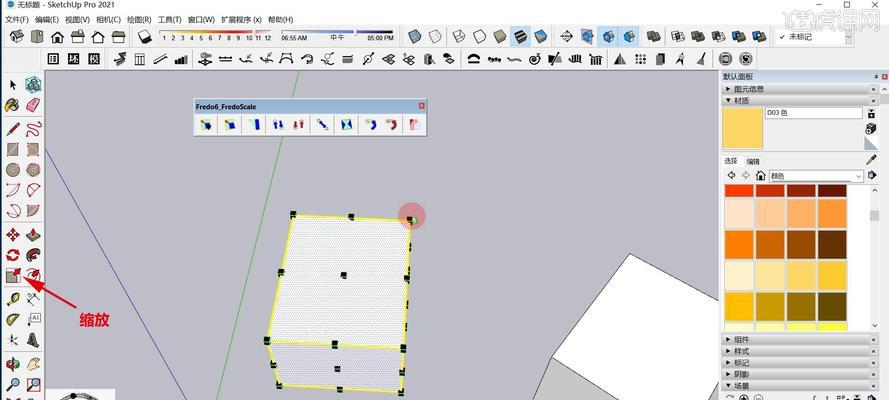Open the 文件(F) menu

pos(16,20)
